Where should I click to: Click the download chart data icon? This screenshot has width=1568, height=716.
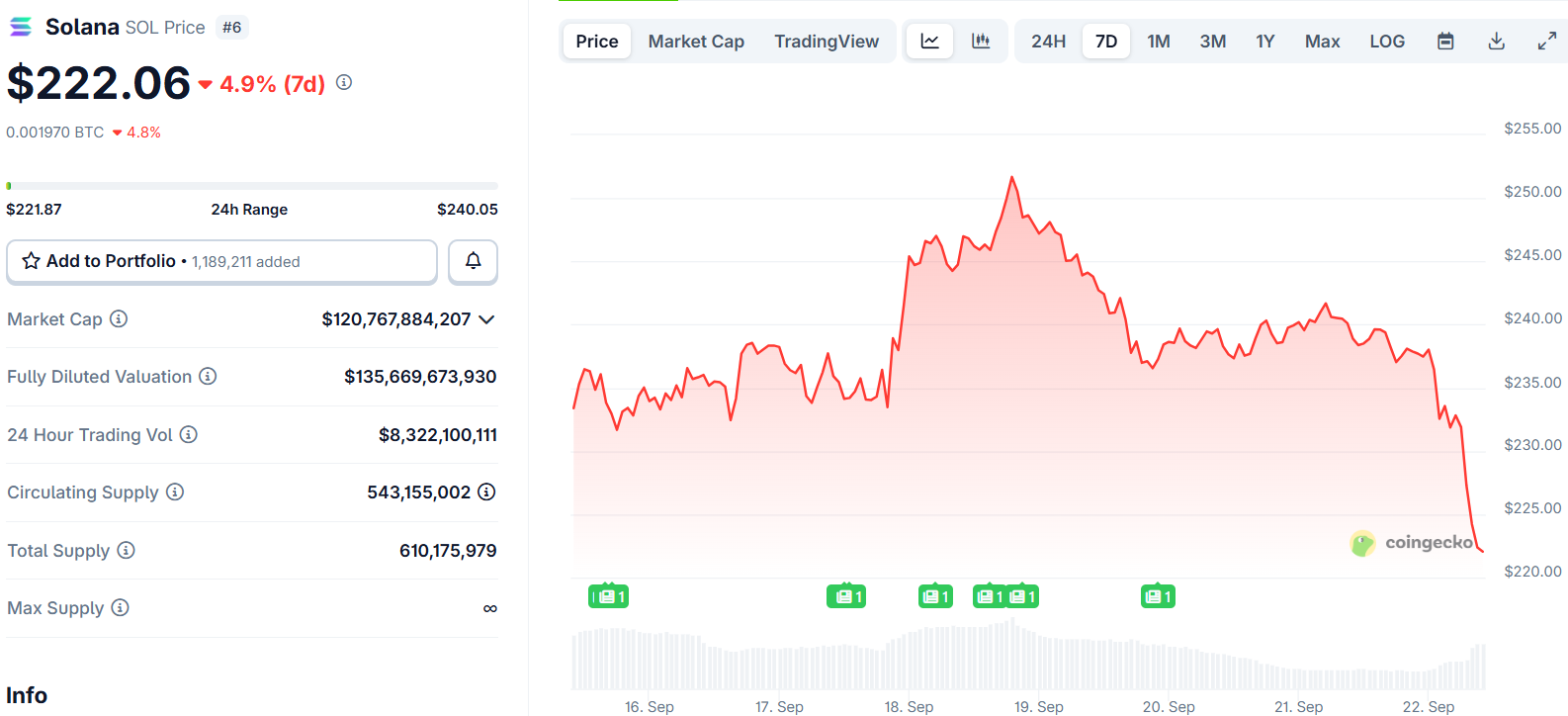[x=1497, y=41]
